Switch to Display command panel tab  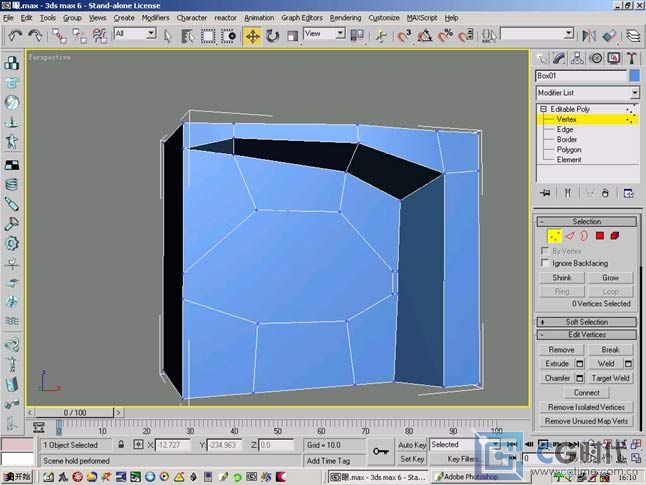tap(614, 59)
